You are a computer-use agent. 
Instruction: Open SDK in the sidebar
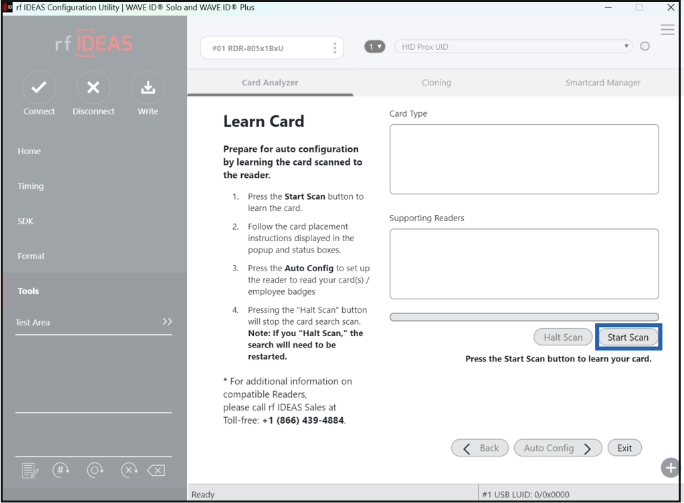coord(25,221)
